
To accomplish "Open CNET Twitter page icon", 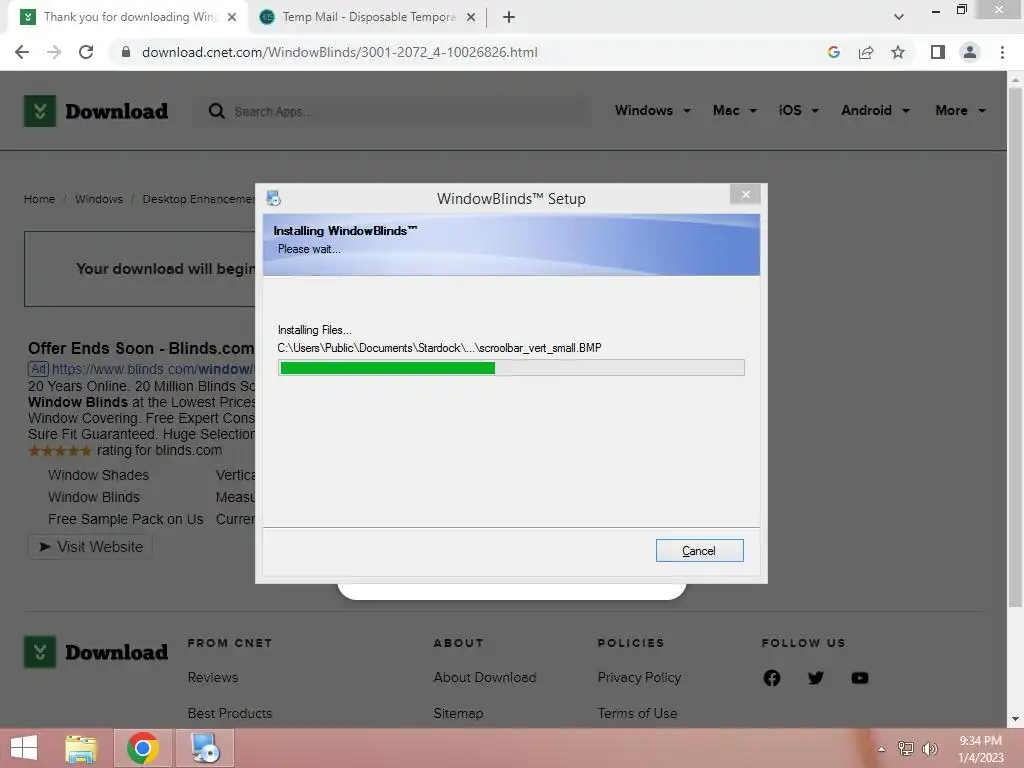I will (816, 678).
